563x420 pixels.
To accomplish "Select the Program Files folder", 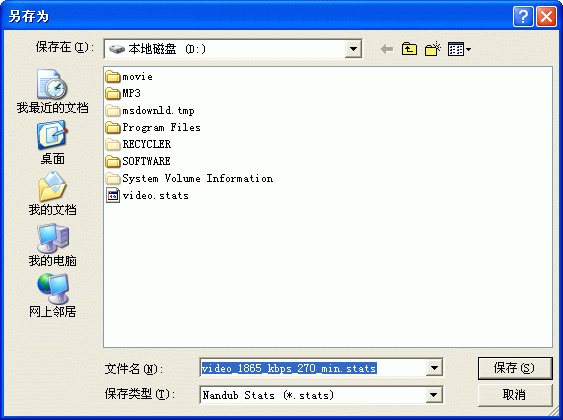I will pyautogui.click(x=153, y=127).
